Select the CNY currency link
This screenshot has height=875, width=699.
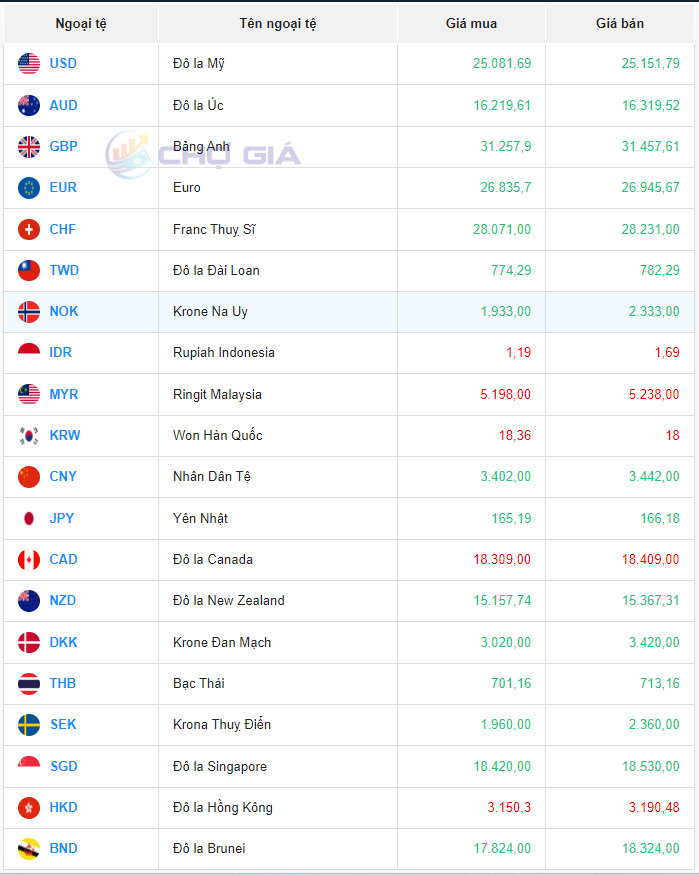point(63,477)
